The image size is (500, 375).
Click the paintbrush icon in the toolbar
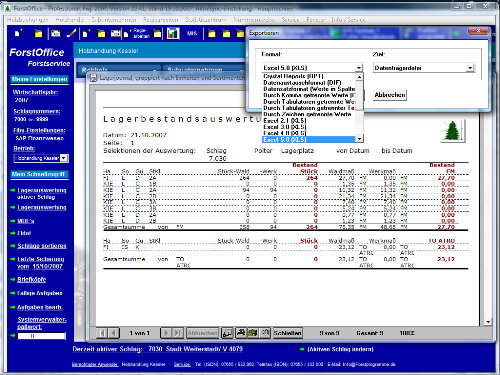point(71,33)
